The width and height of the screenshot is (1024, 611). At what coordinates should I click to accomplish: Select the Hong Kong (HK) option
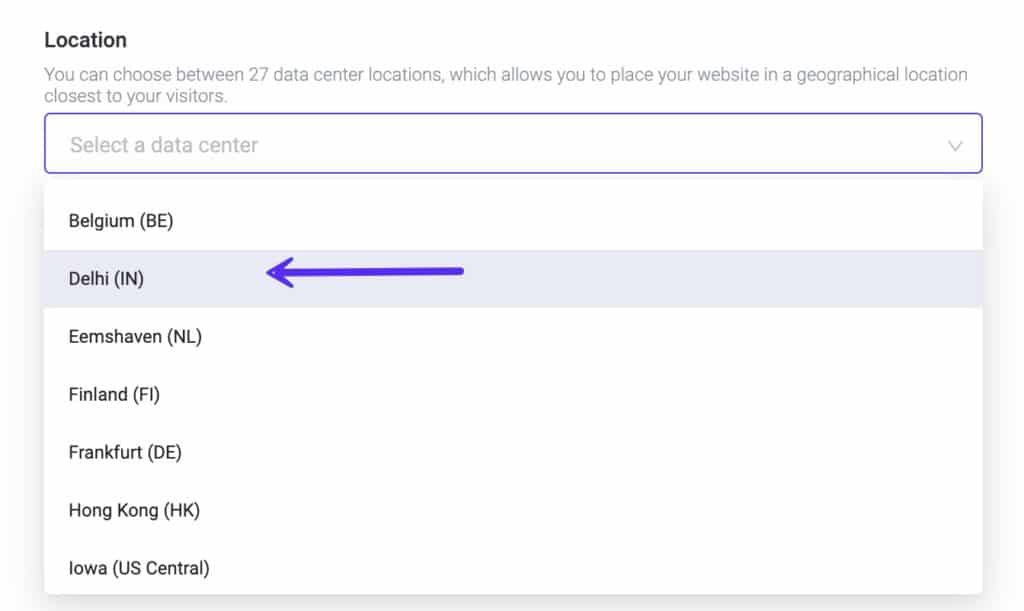click(x=134, y=510)
